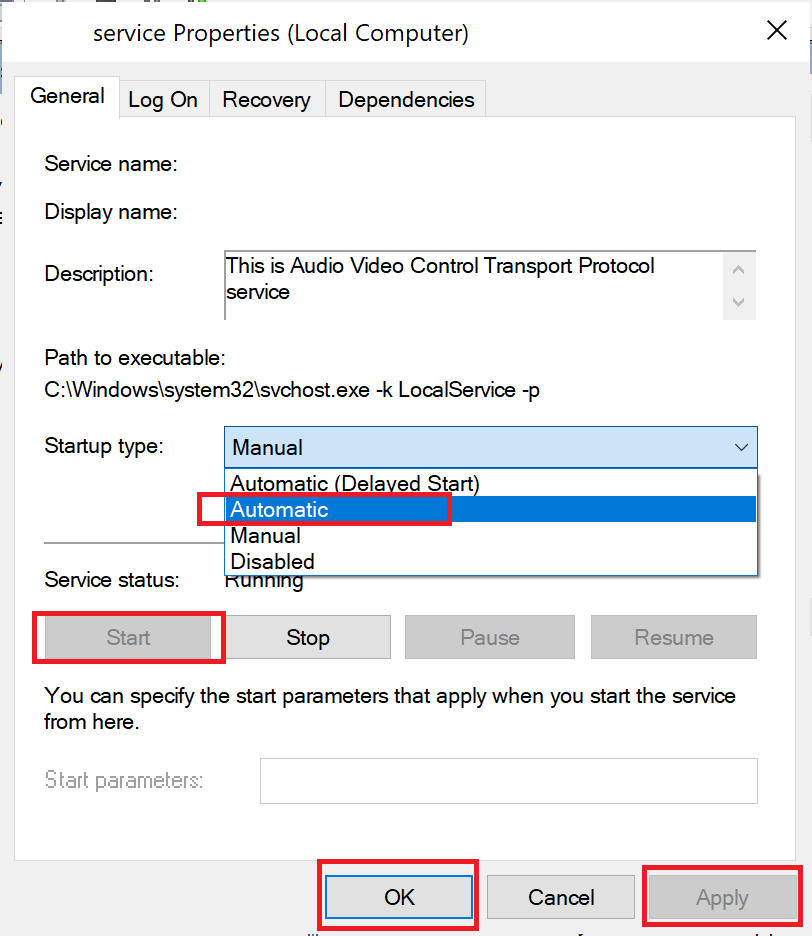Click inside the Description text box

tap(470, 285)
